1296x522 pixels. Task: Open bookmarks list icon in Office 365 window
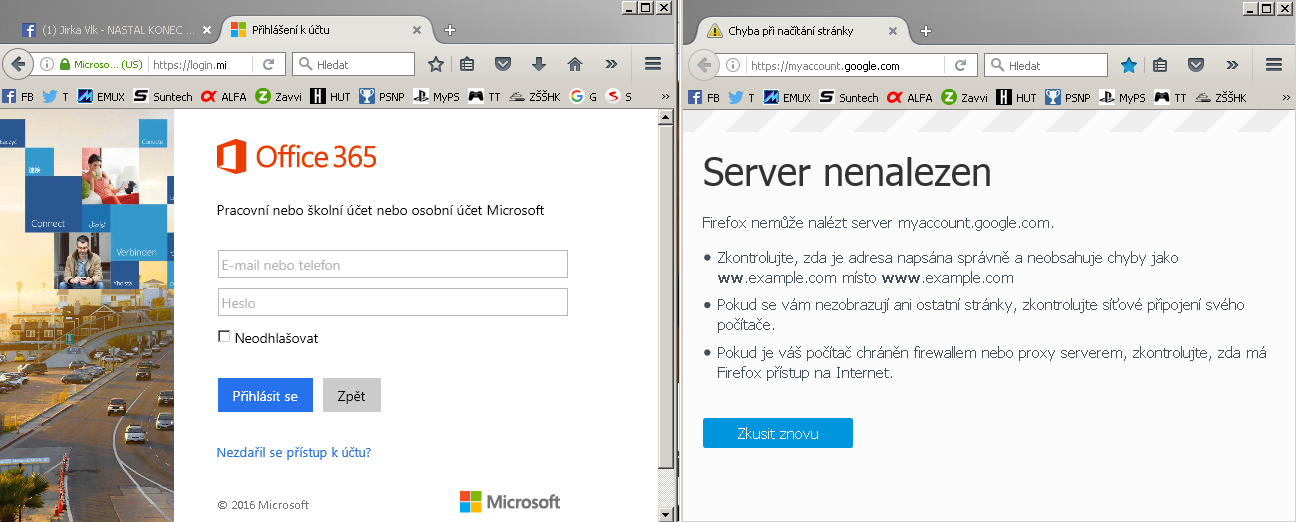click(467, 64)
